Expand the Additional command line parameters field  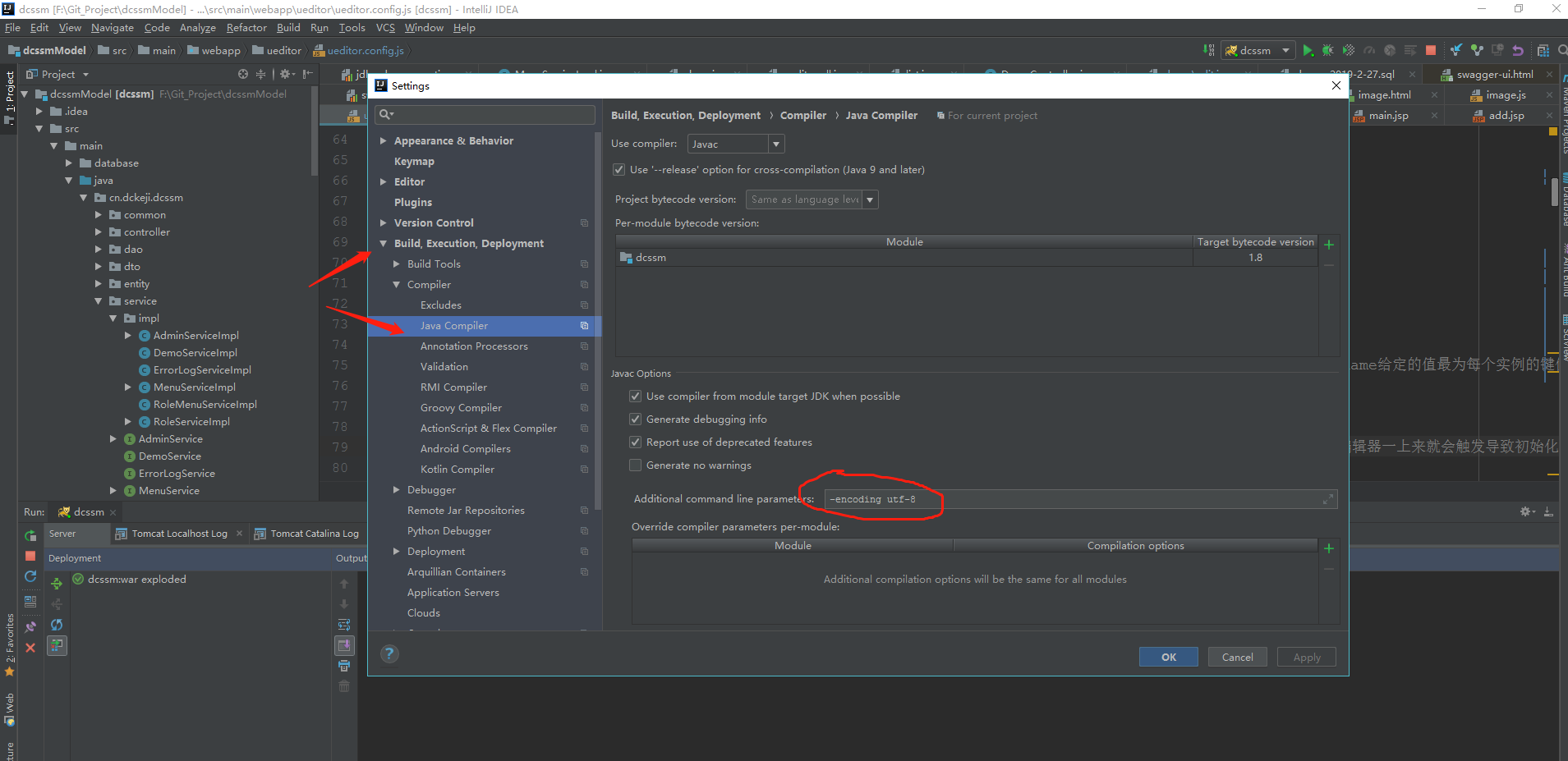(x=1327, y=499)
